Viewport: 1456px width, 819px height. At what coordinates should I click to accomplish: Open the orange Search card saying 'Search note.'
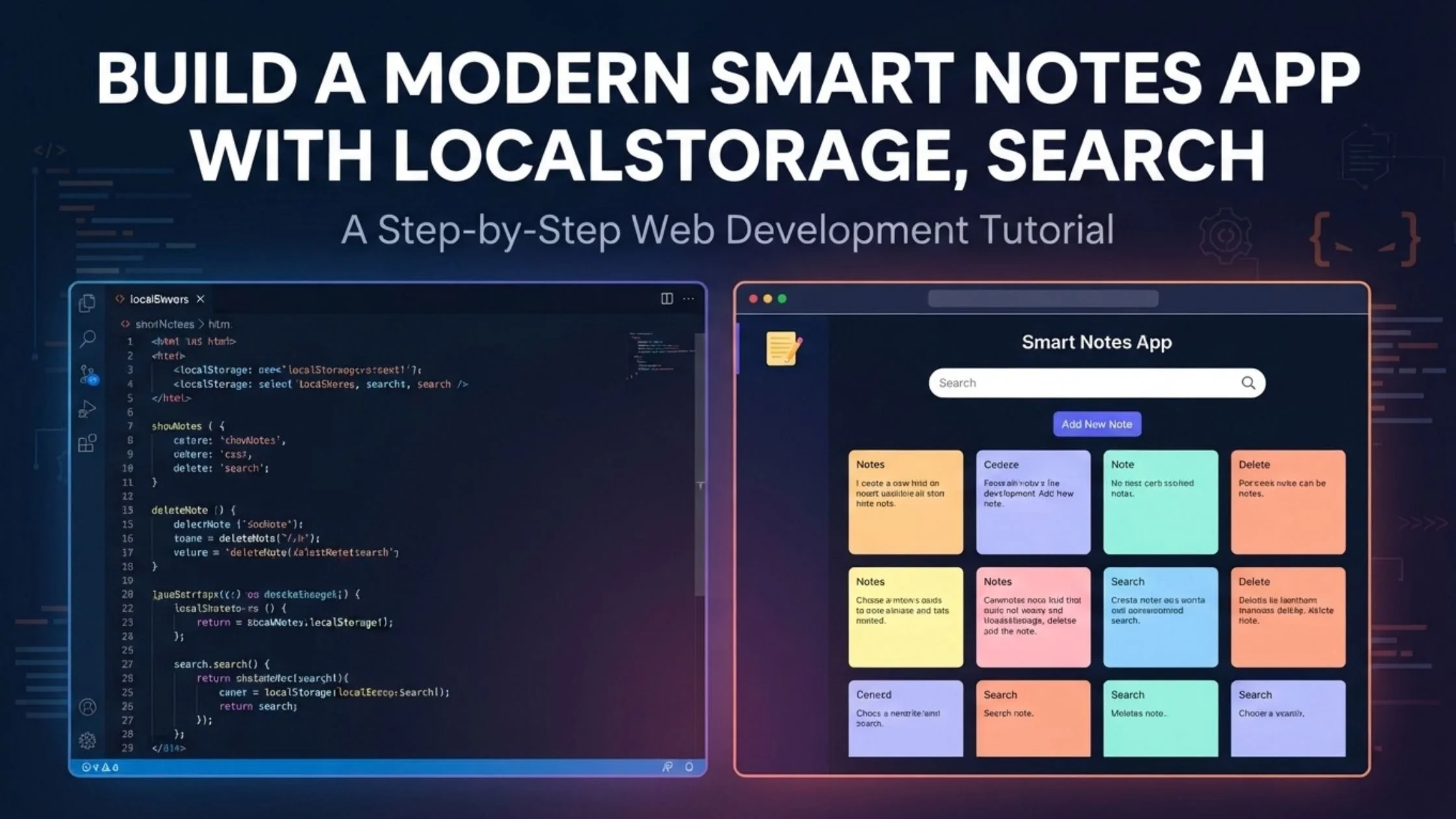[1033, 718]
